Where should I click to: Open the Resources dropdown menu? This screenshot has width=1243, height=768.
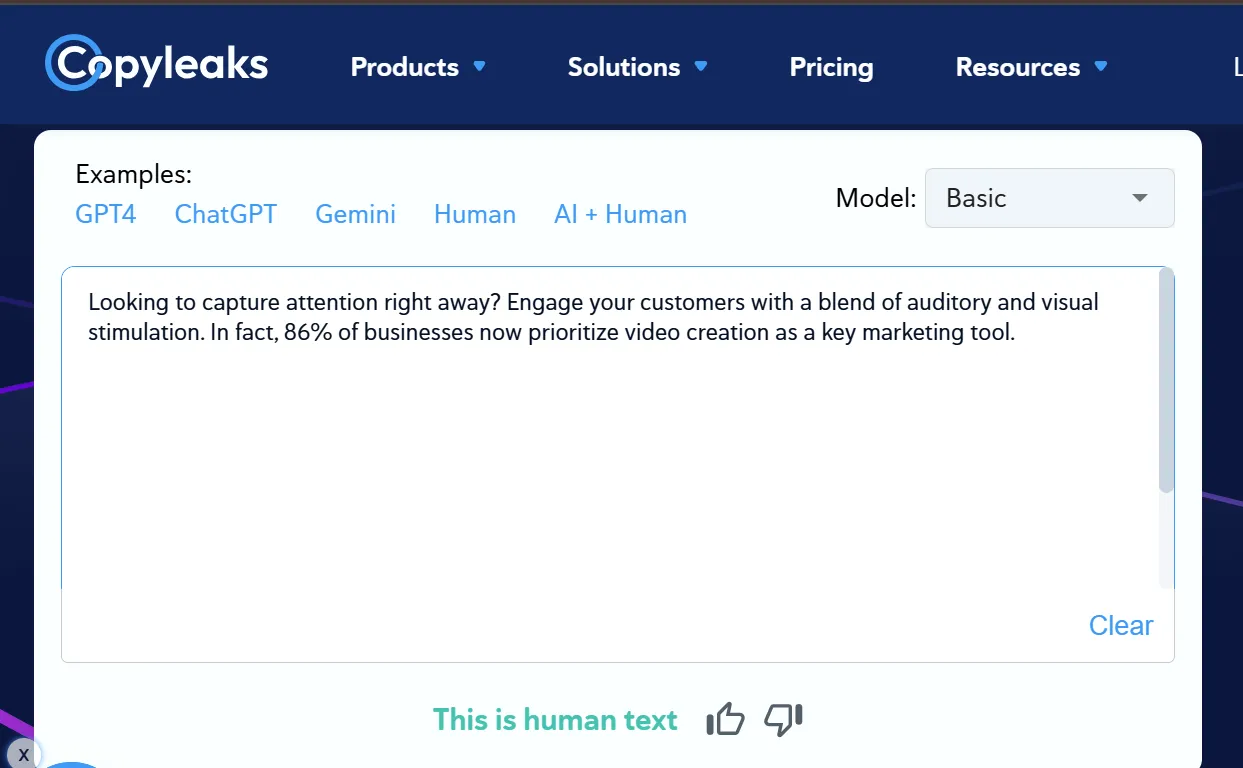[x=1032, y=67]
